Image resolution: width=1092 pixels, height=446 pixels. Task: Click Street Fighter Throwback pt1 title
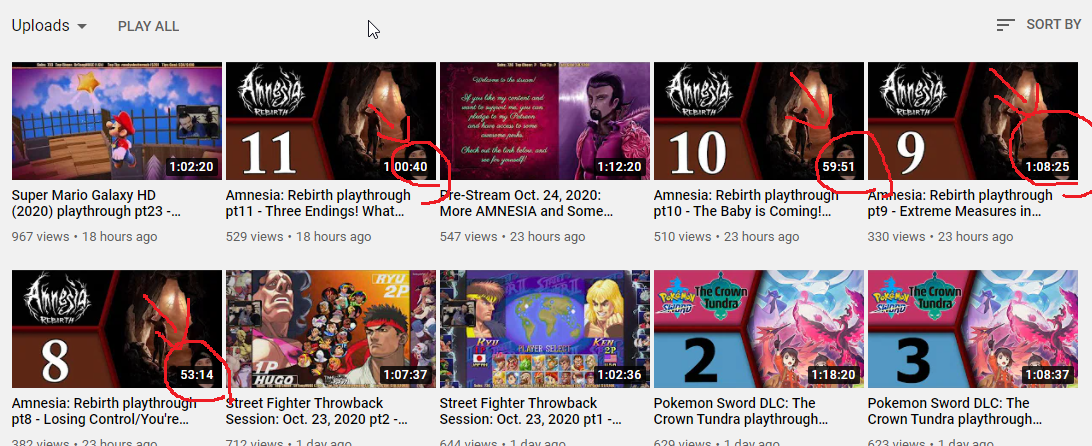[522, 411]
